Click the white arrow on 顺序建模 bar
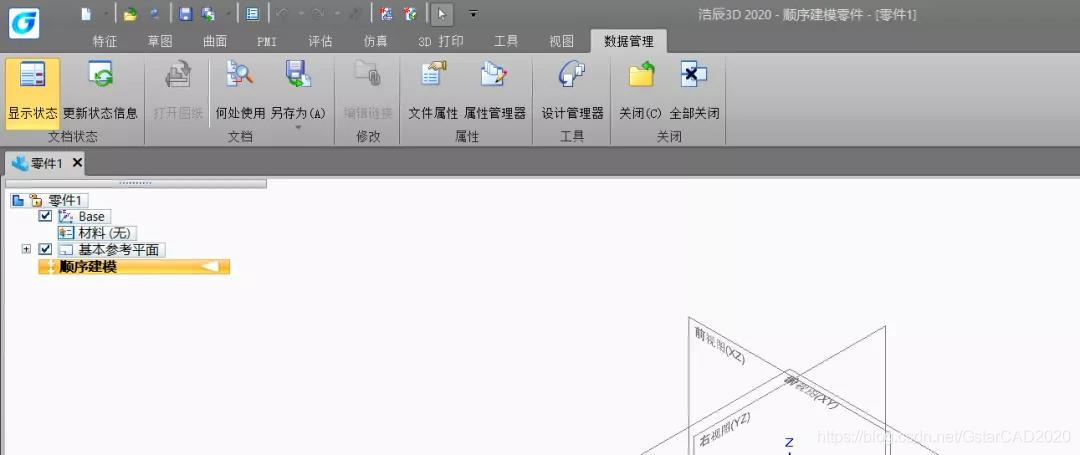Viewport: 1080px width, 455px height. [211, 266]
